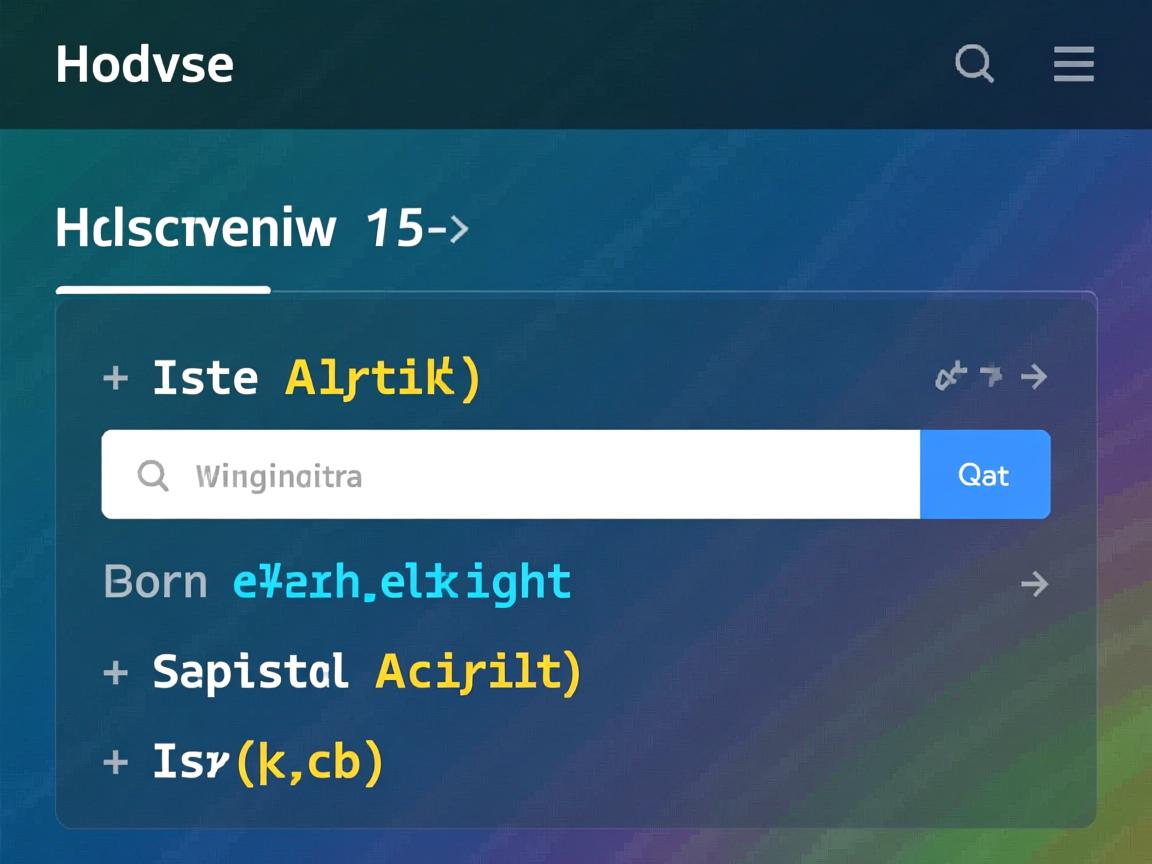
Task: Click the Hodvse logo title
Action: point(145,64)
